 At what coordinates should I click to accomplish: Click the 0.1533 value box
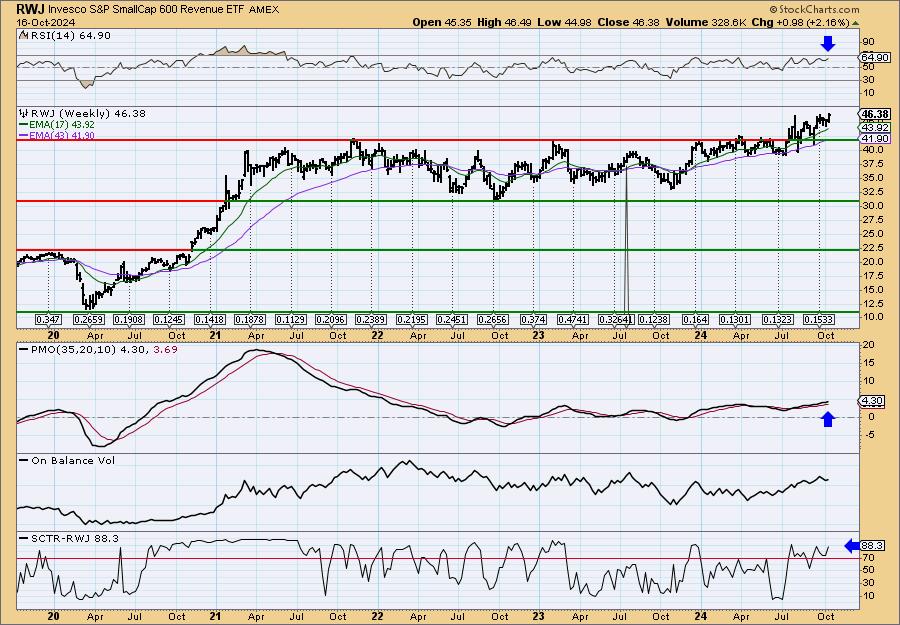click(x=818, y=319)
